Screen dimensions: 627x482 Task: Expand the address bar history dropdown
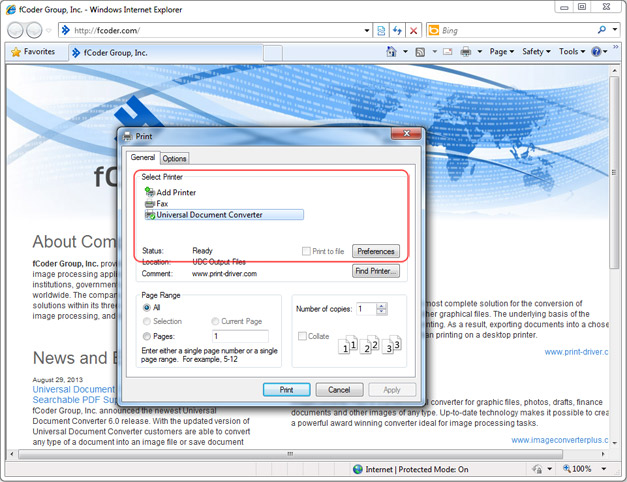point(367,30)
